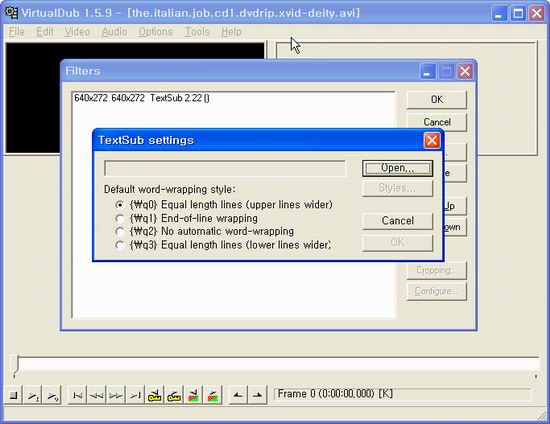Play the input video preview
The width and height of the screenshot is (550, 424).
[33, 395]
